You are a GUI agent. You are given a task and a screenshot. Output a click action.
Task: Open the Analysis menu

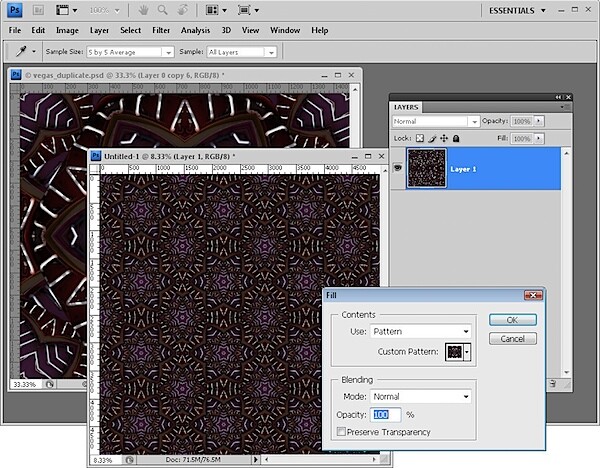pyautogui.click(x=196, y=30)
